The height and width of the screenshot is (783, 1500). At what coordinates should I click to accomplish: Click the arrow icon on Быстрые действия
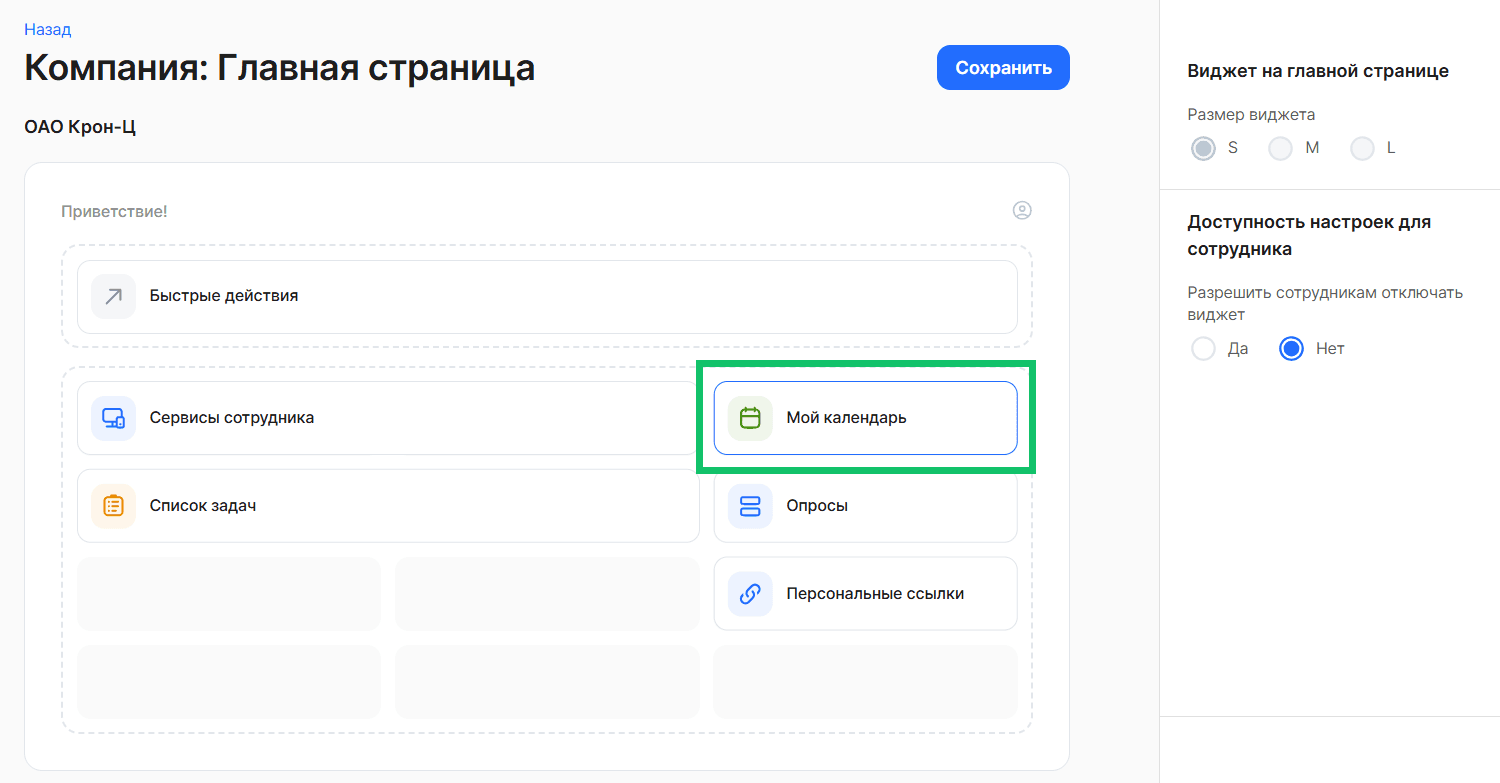tap(113, 296)
